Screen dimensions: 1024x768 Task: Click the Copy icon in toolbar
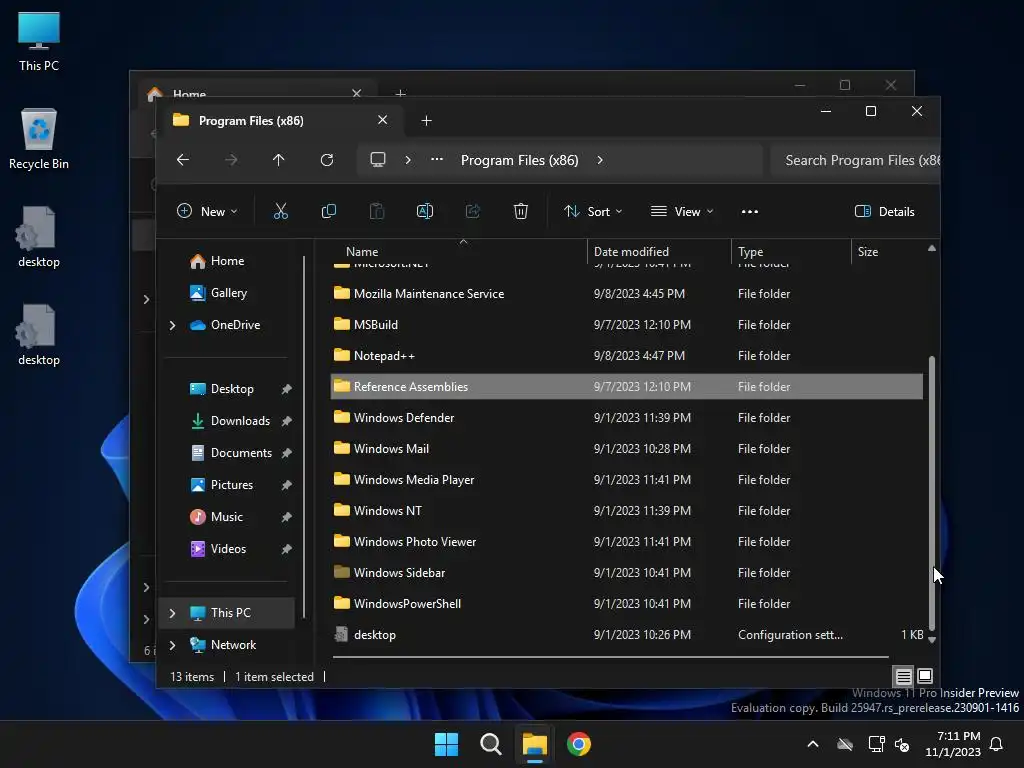328,211
